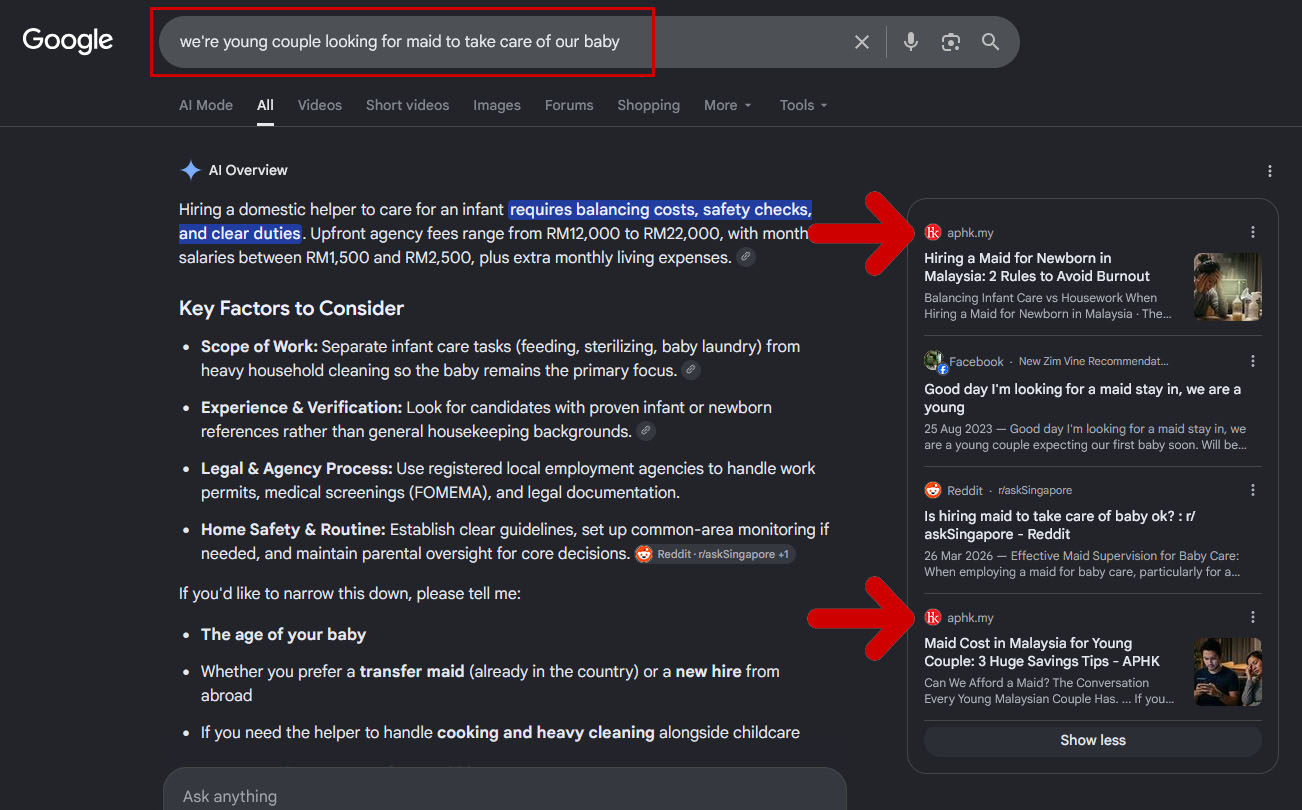The height and width of the screenshot is (810, 1302).
Task: Switch to Images tab
Action: [x=497, y=105]
